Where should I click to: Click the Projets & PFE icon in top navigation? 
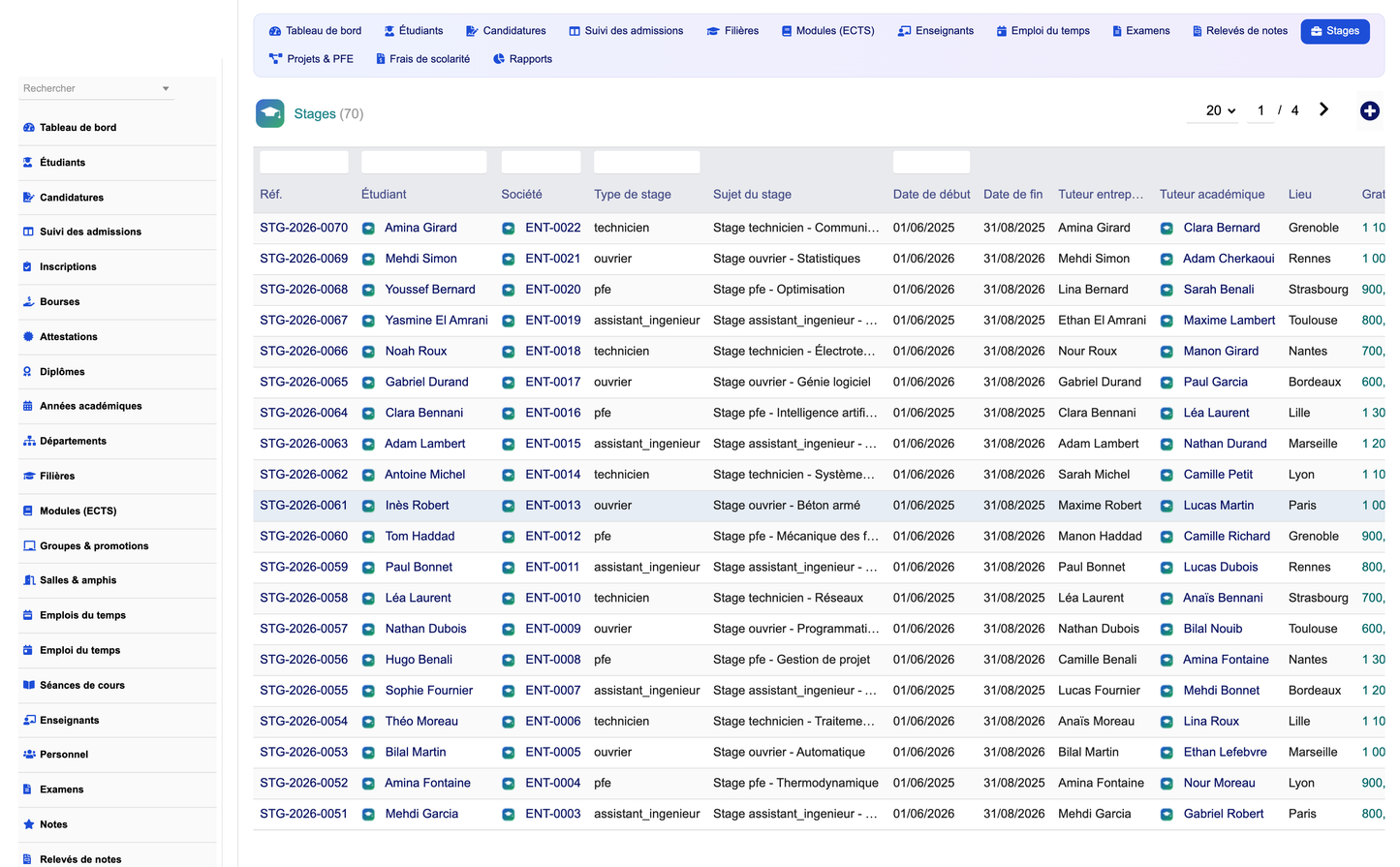275,59
